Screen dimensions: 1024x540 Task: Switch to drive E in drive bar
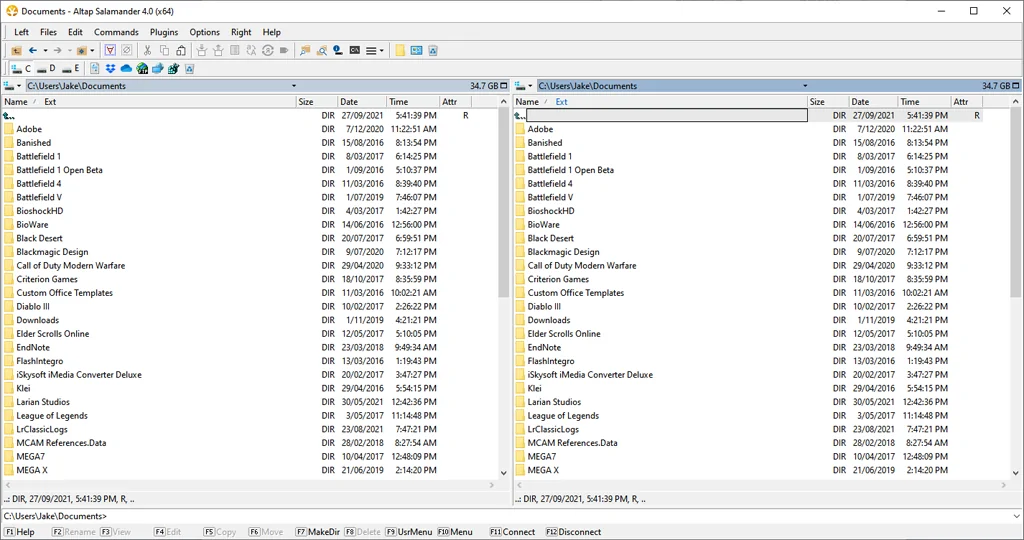pos(71,69)
